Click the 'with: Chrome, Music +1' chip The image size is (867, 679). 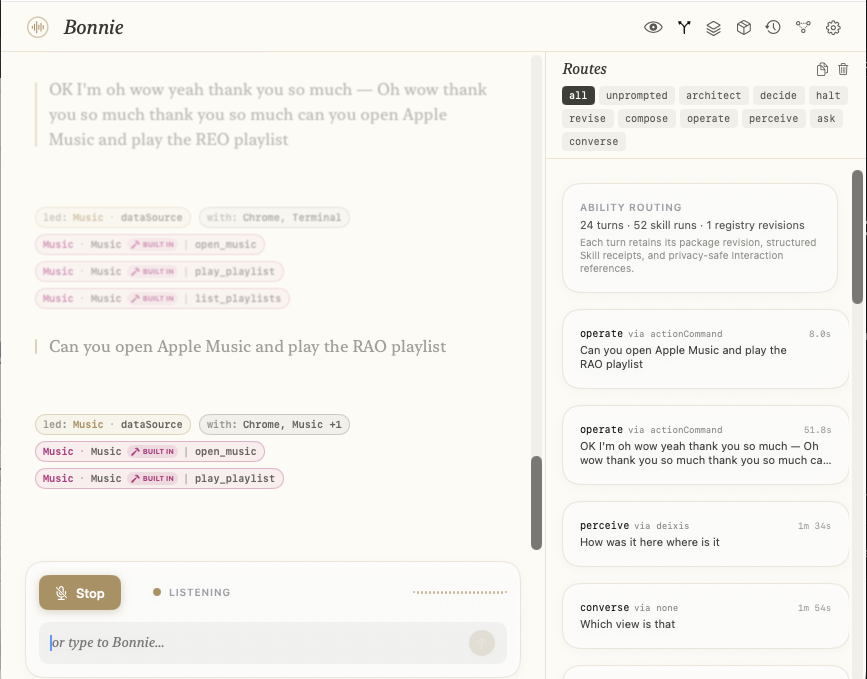[x=274, y=425]
